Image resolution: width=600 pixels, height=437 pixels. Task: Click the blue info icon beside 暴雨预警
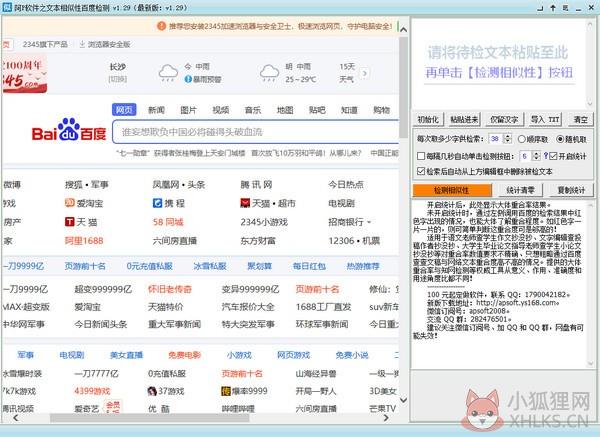[188, 79]
